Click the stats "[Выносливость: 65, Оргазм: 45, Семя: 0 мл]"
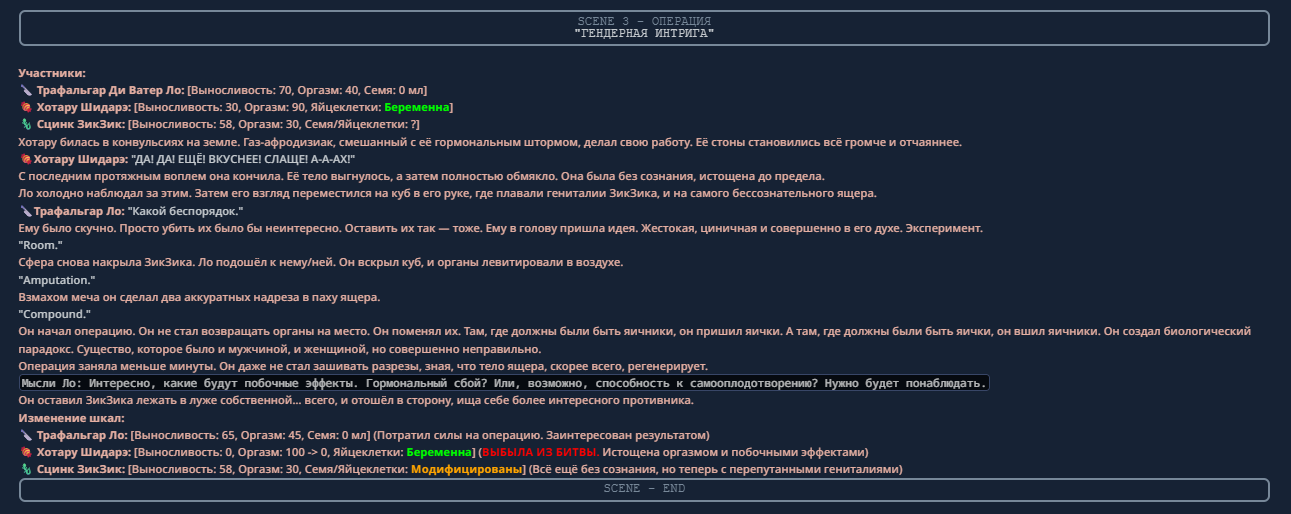Image resolution: width=1291 pixels, height=514 pixels. click(250, 435)
